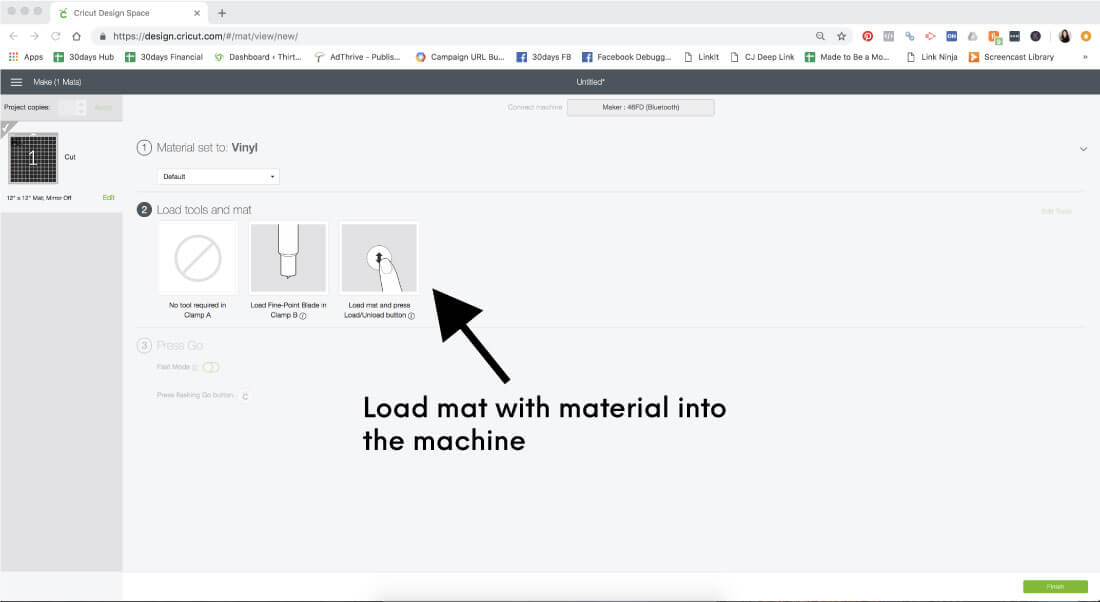This screenshot has width=1100, height=602.
Task: Open the Facebook Debugg... bookmark
Action: click(x=626, y=57)
